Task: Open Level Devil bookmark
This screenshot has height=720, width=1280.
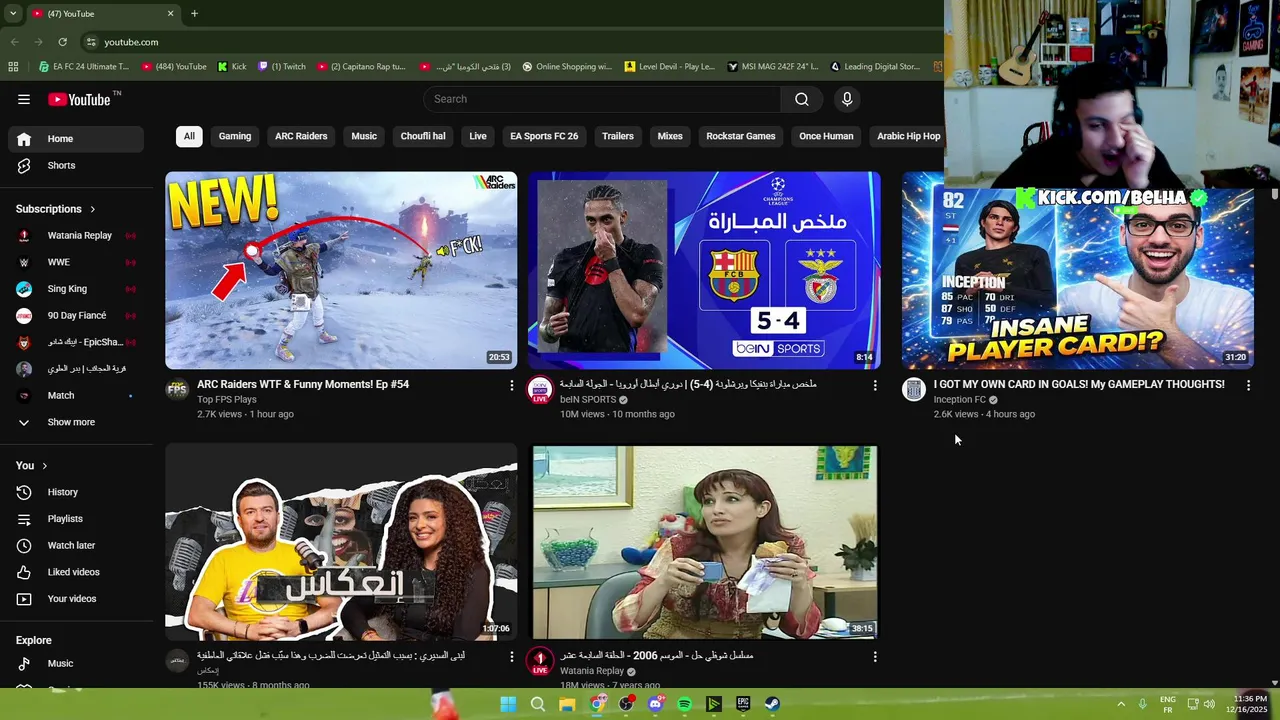Action: tap(669, 67)
